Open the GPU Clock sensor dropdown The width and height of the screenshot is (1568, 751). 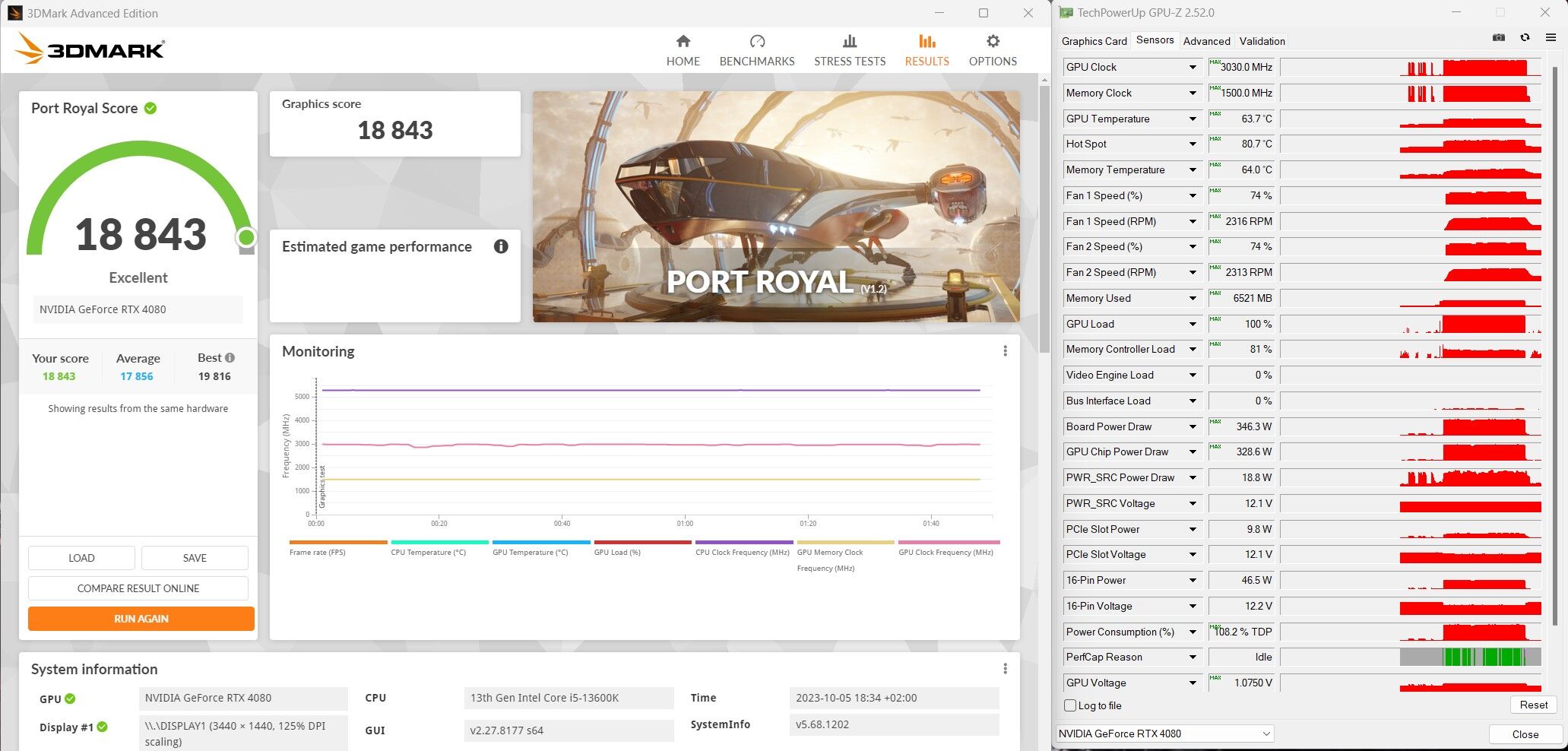tap(1193, 68)
